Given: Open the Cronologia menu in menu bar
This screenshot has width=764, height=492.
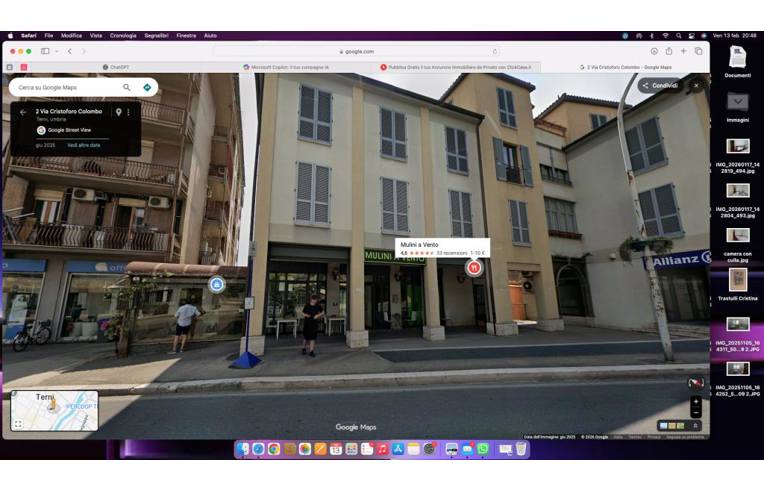Looking at the screenshot, I should [x=123, y=35].
